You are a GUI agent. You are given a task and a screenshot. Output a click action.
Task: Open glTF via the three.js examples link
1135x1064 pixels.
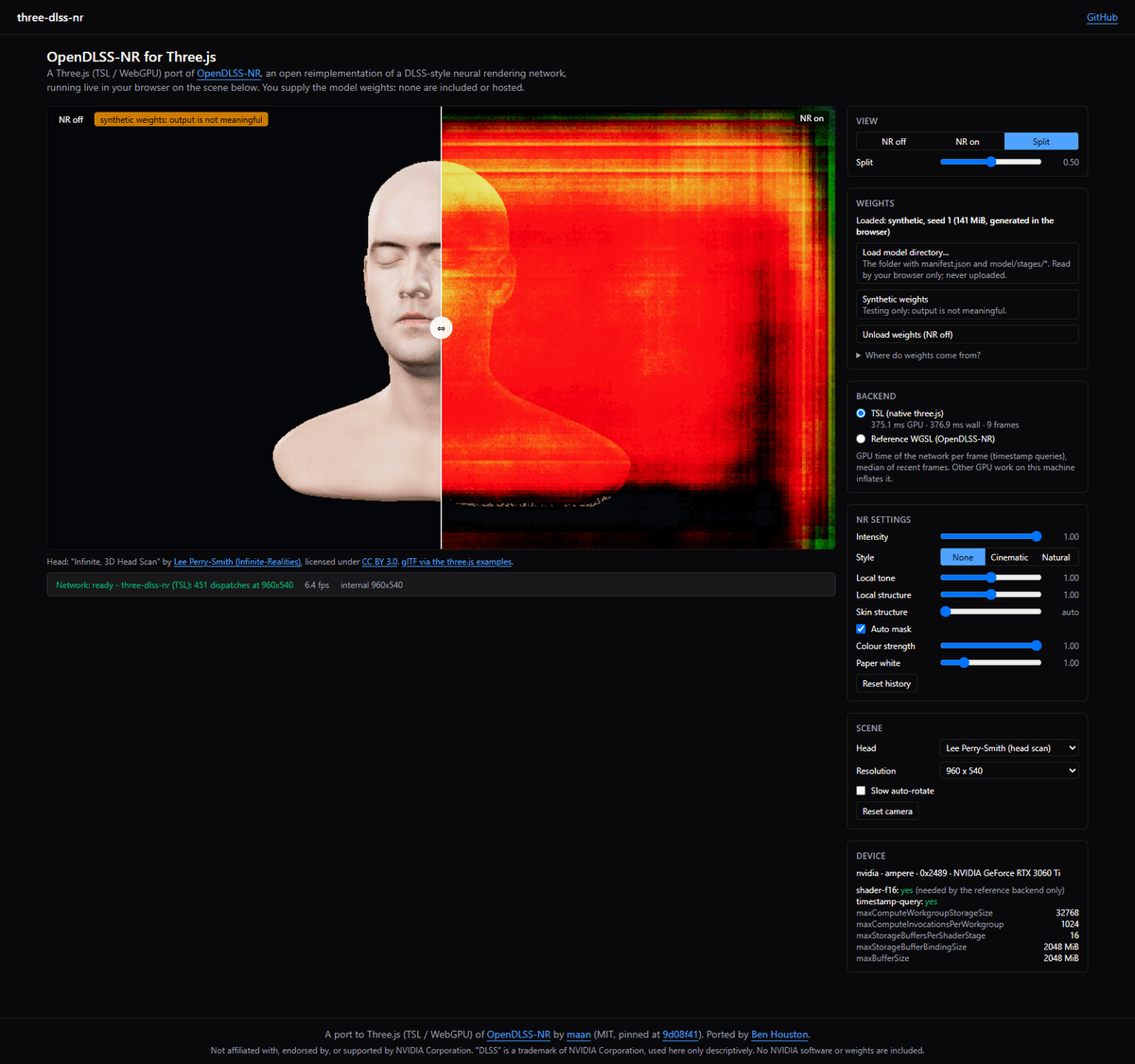pos(457,562)
